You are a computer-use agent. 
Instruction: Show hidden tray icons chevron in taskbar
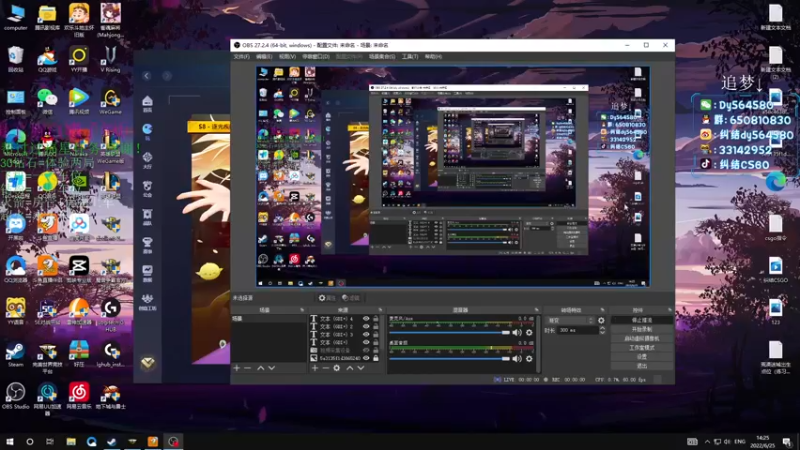pos(707,441)
